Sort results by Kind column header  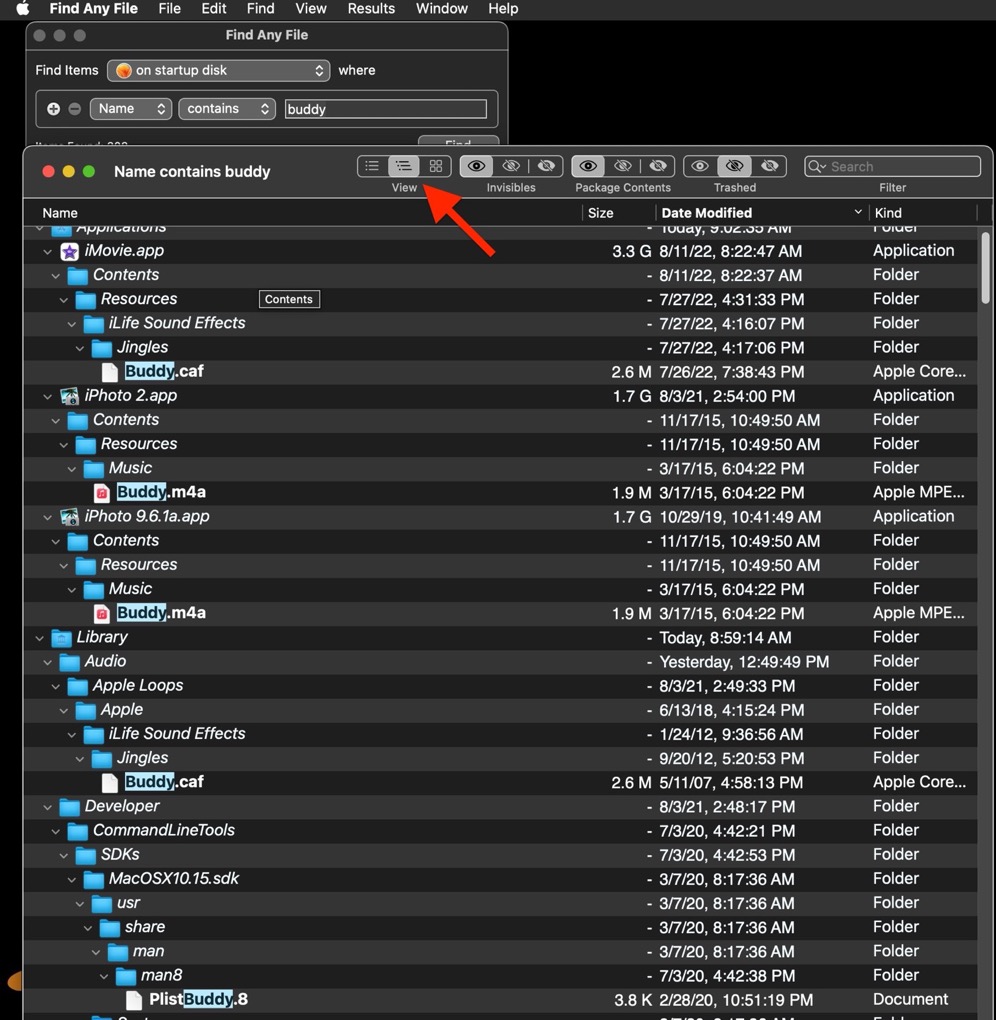click(x=923, y=213)
